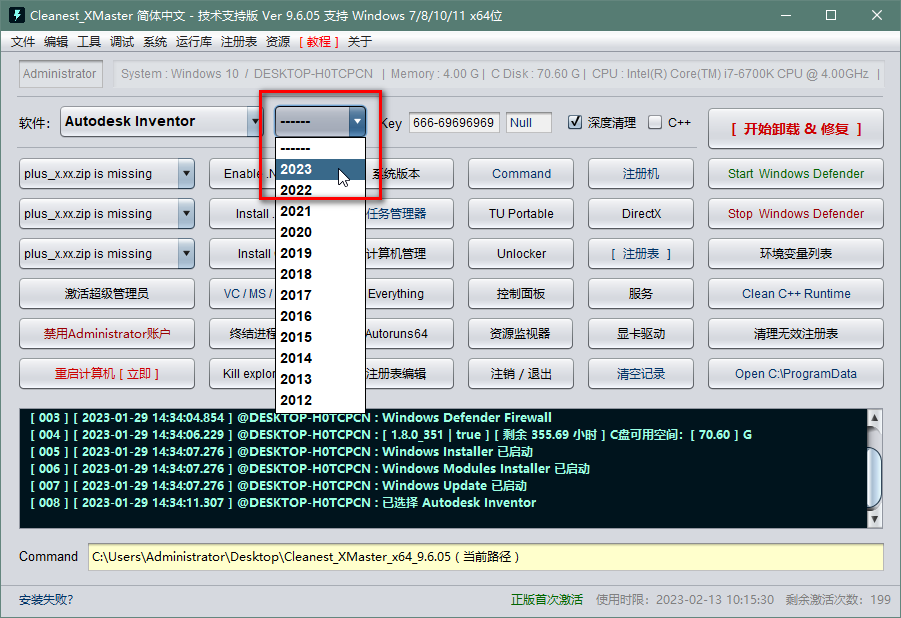This screenshot has height=618, width=901.
Task: Expand the first plus_x.xx.zip dropdown
Action: coord(186,174)
